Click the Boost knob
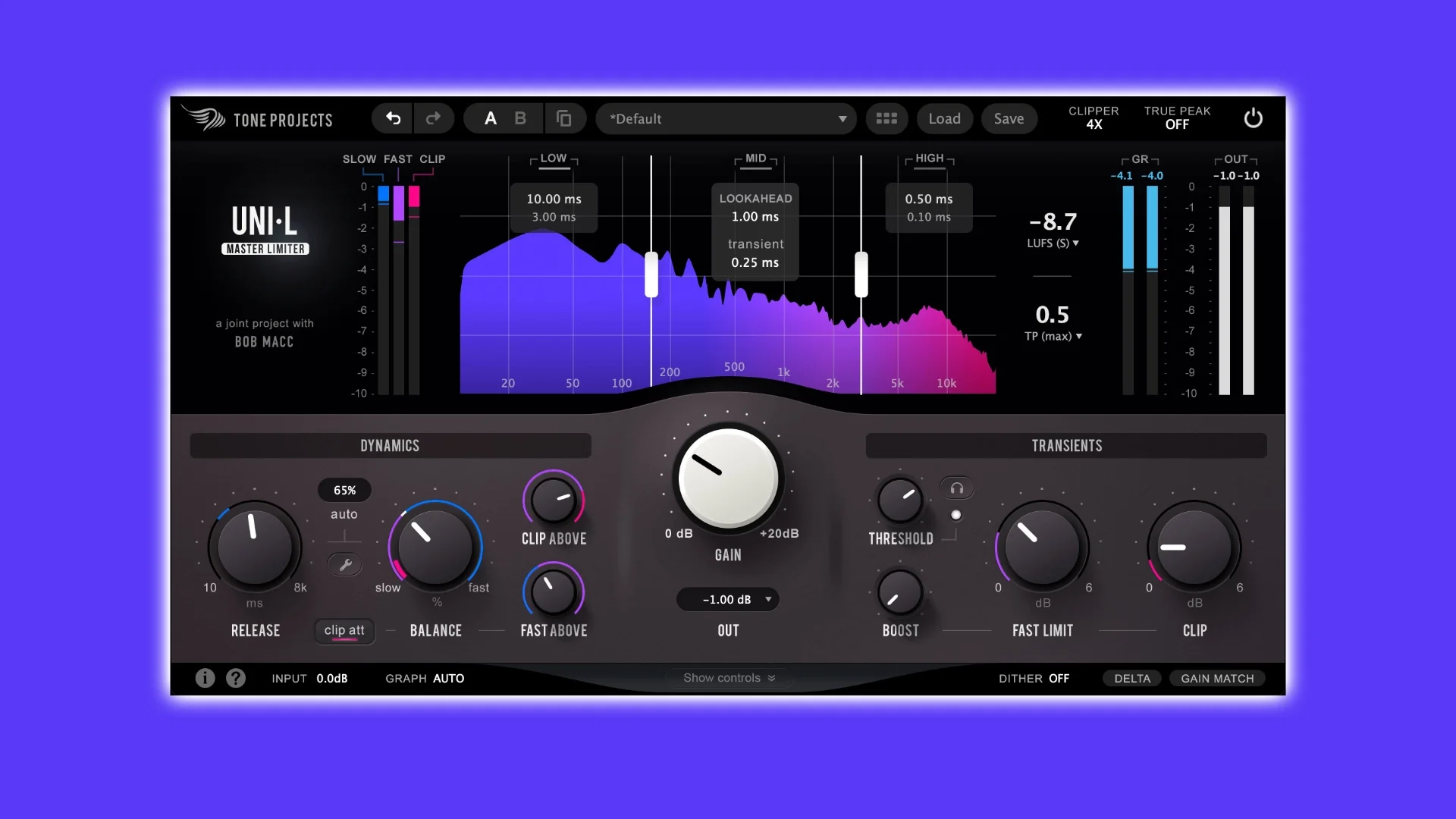The image size is (1456, 819). coord(900,592)
